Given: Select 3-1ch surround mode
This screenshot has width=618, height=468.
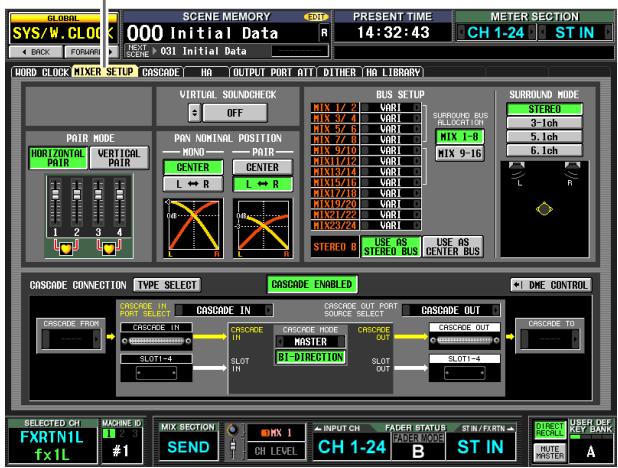Looking at the screenshot, I should 544,123.
